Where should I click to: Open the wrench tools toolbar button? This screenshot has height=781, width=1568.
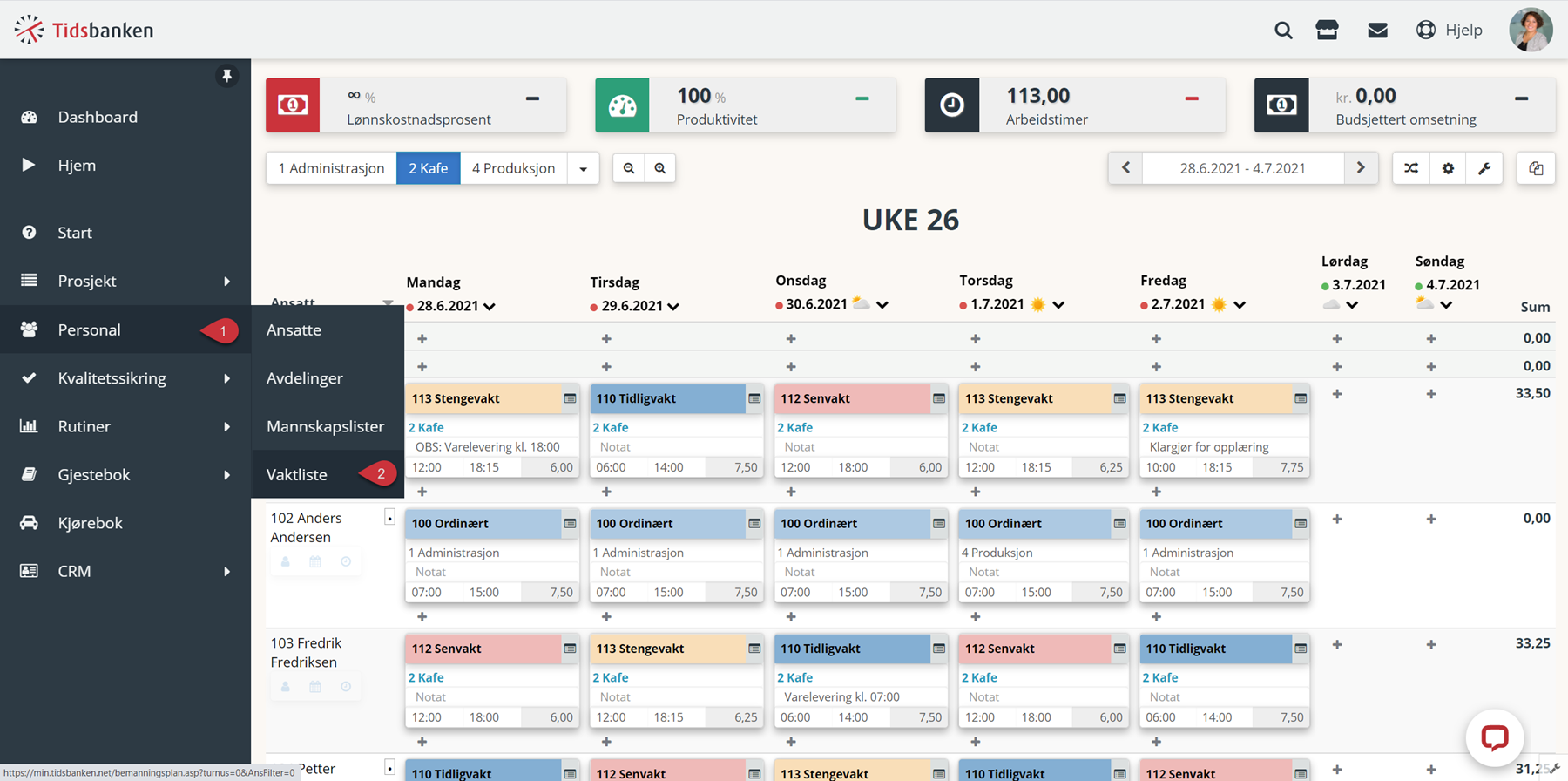click(x=1484, y=168)
